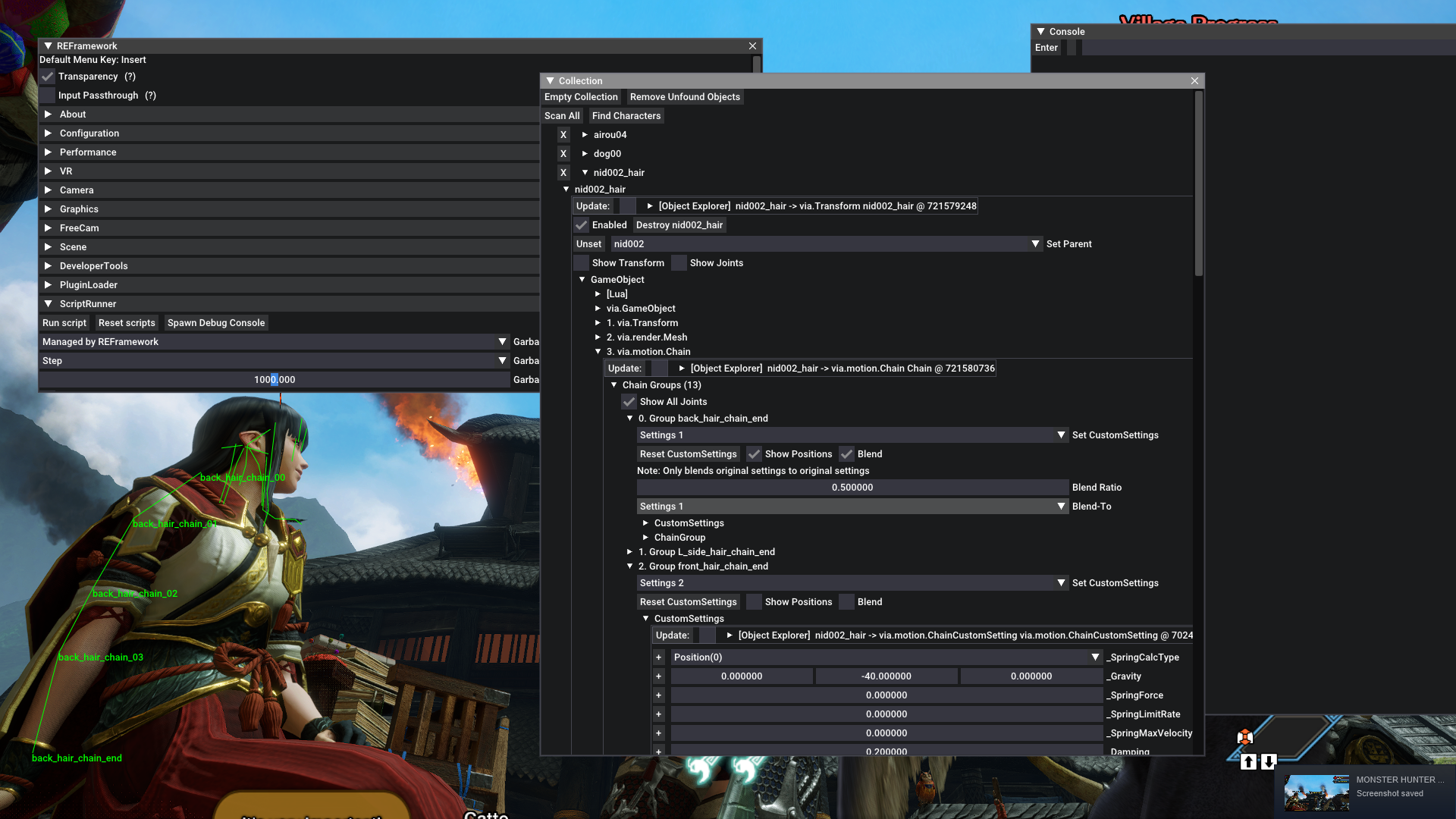Viewport: 1456px width, 819px height.
Task: Expand the 1. Group L_side_hair_chain_end node
Action: (x=629, y=552)
